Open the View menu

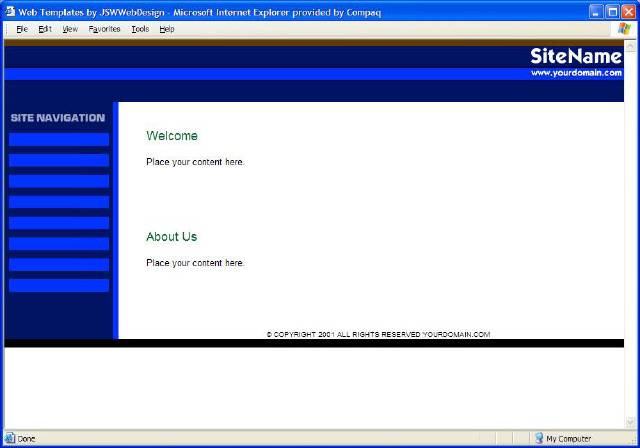(x=69, y=29)
